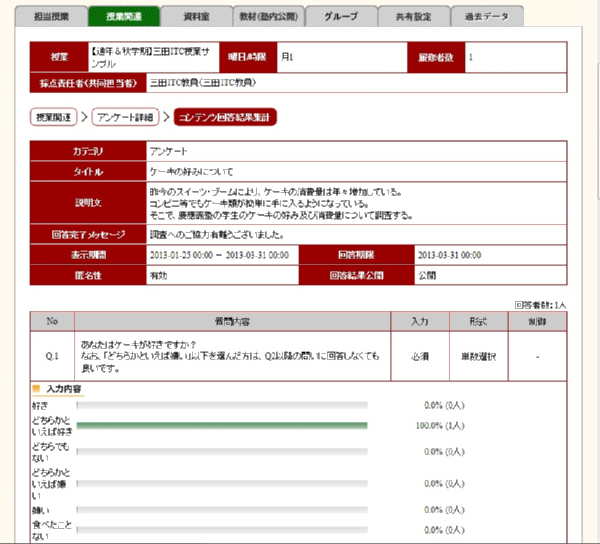Click the result bar for どちらでもない
The width and height of the screenshot is (600, 544).
pos(222,451)
